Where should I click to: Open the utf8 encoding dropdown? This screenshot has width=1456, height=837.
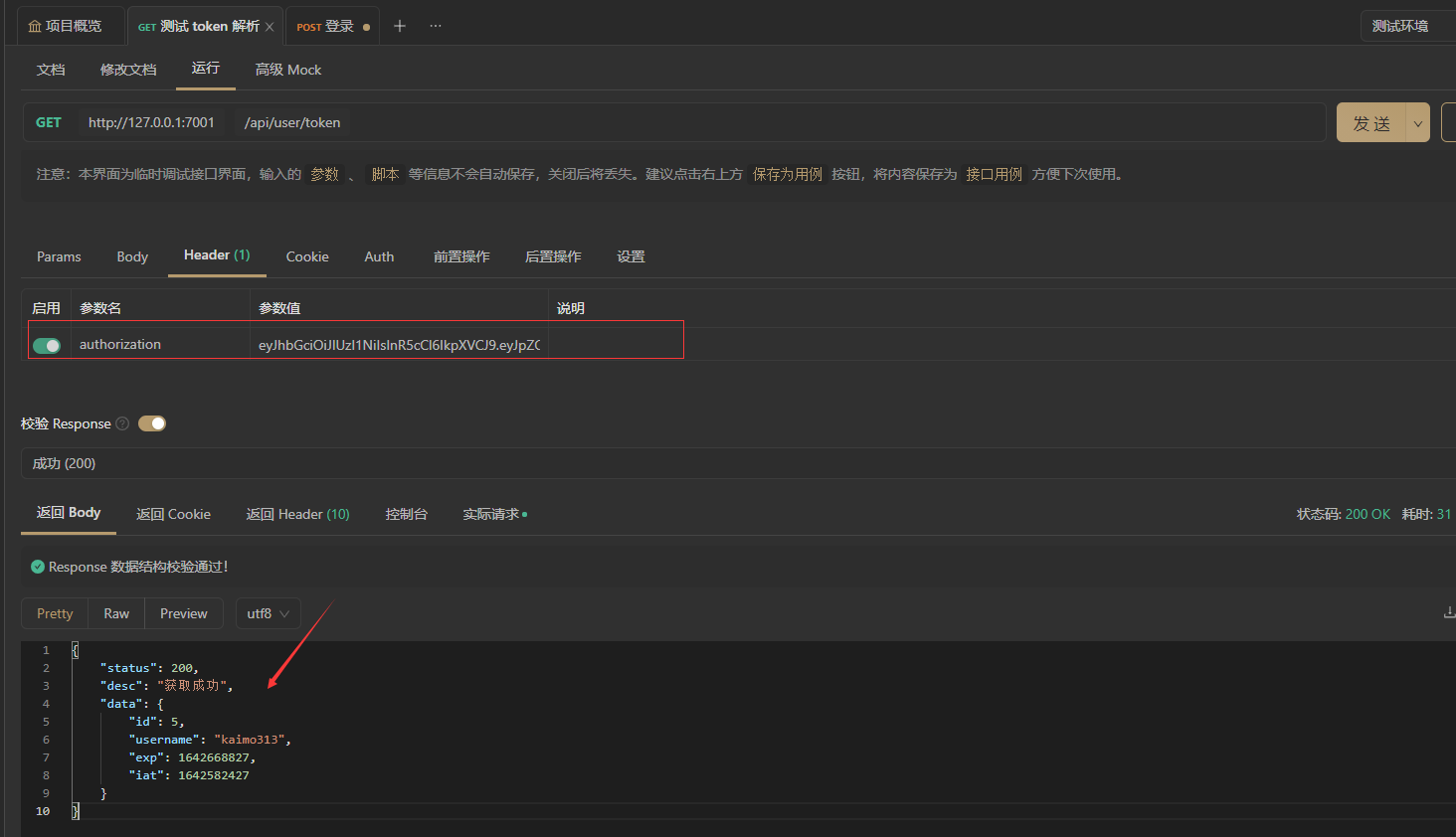[268, 613]
